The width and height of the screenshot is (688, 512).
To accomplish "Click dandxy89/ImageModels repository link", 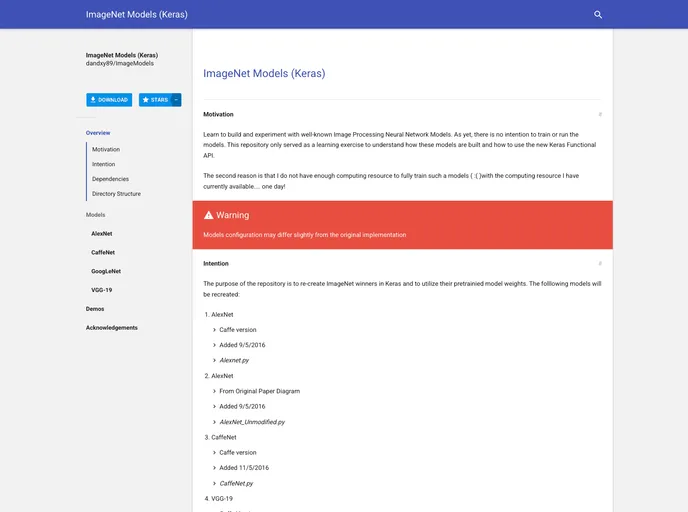I will (x=120, y=64).
